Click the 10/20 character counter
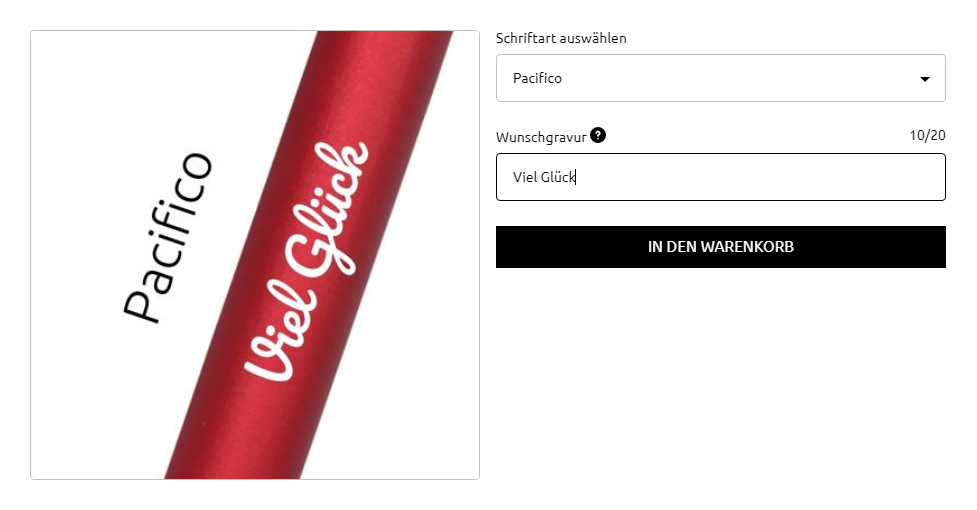The height and width of the screenshot is (510, 977). click(927, 135)
